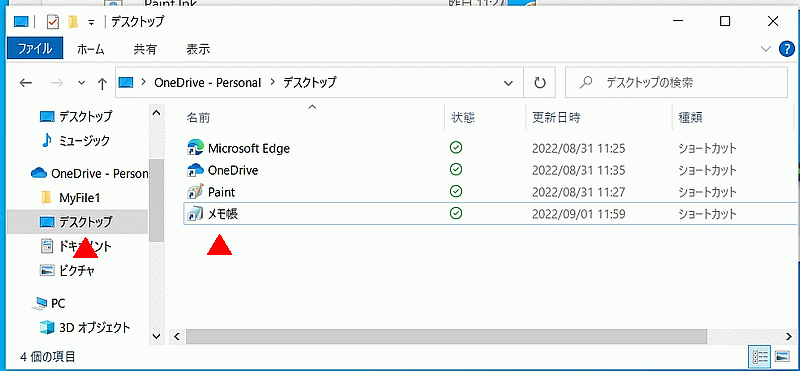Switch to the 共有 ribbon tab
Viewport: 800px width, 371px height.
145,49
